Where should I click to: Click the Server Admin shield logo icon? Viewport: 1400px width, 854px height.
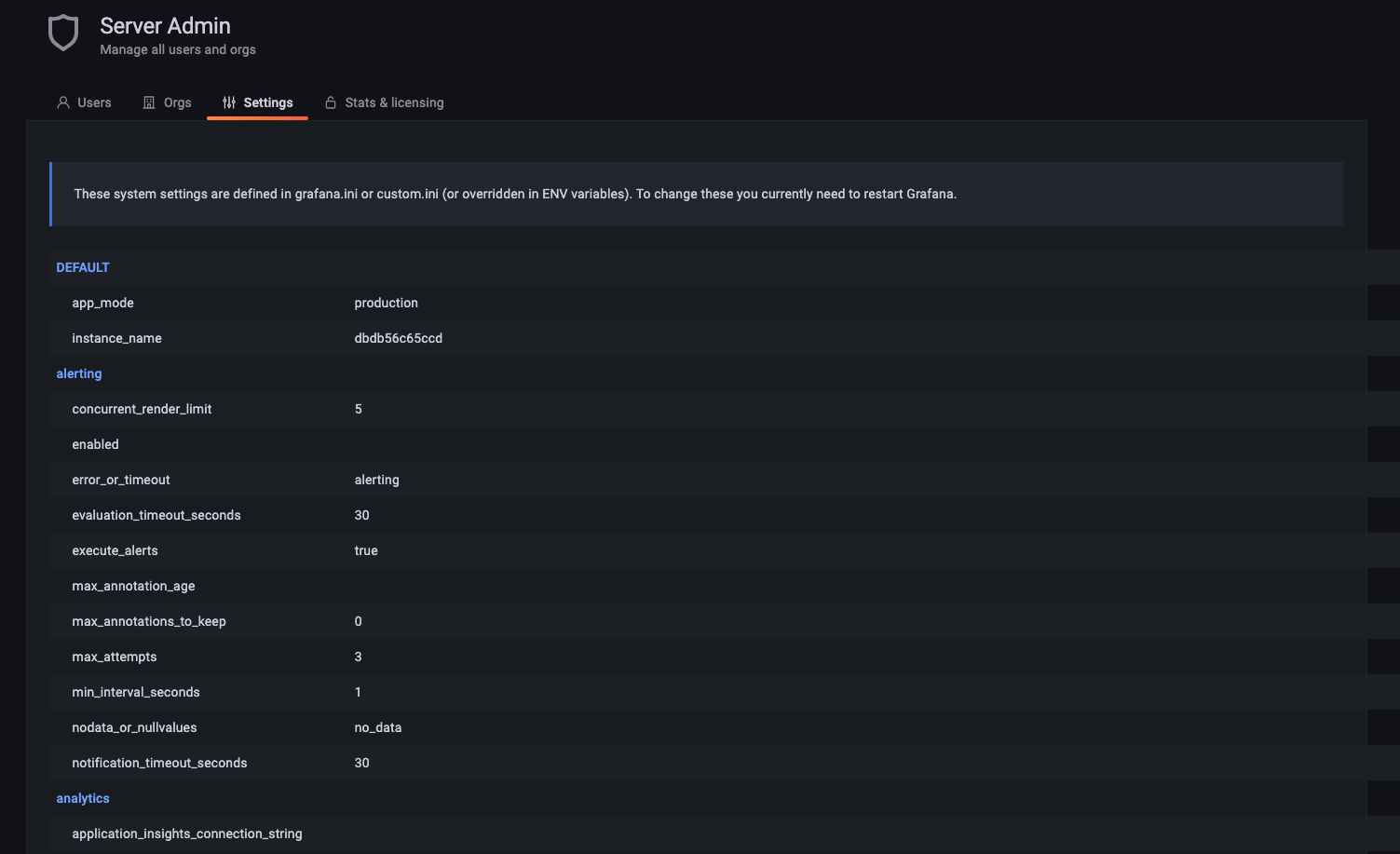click(62, 33)
